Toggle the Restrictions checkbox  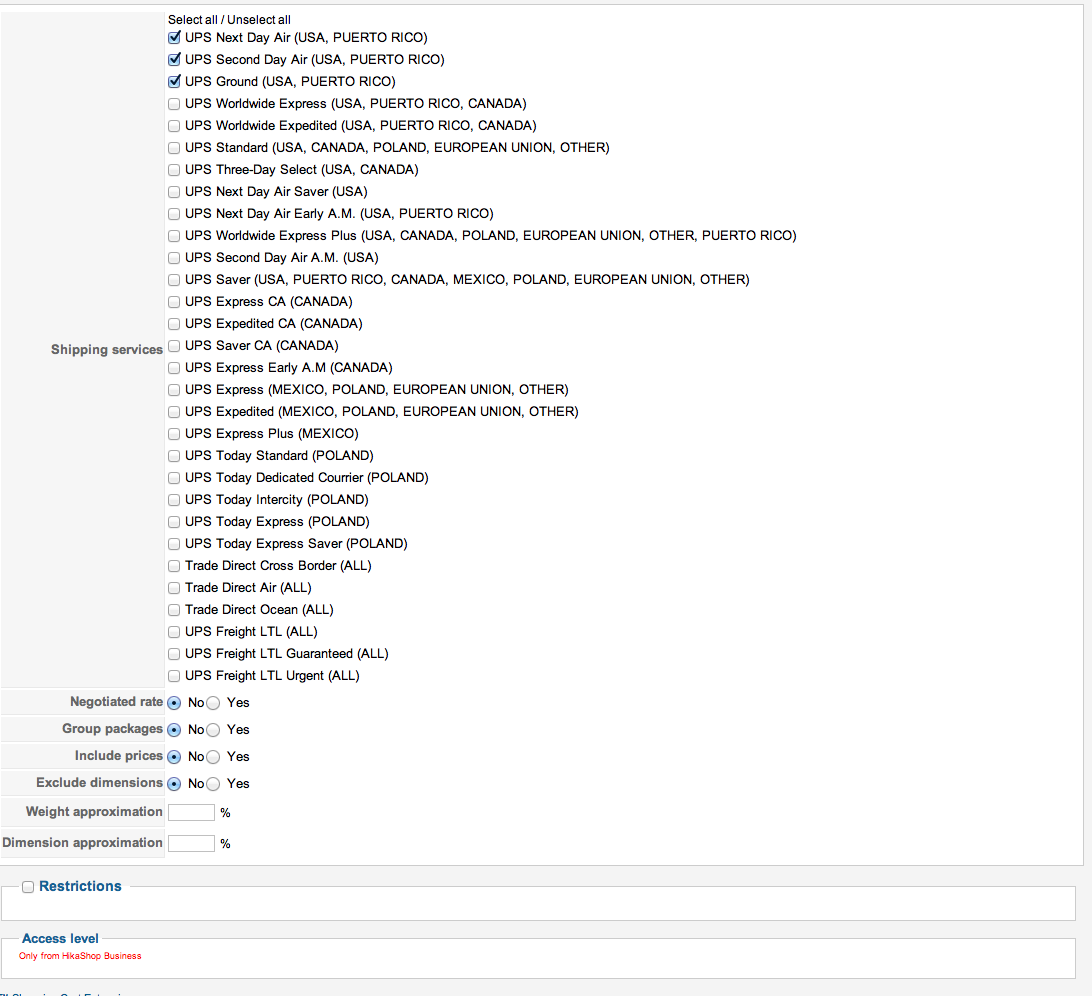(x=28, y=887)
